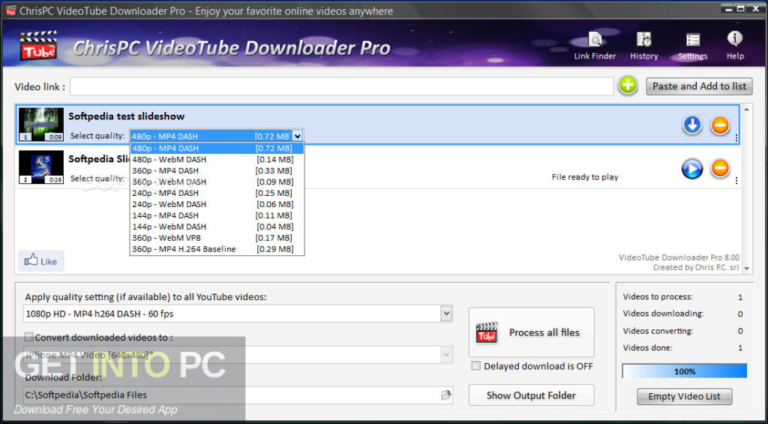Click Paste and Add to list button
768x424 pixels.
(x=699, y=86)
